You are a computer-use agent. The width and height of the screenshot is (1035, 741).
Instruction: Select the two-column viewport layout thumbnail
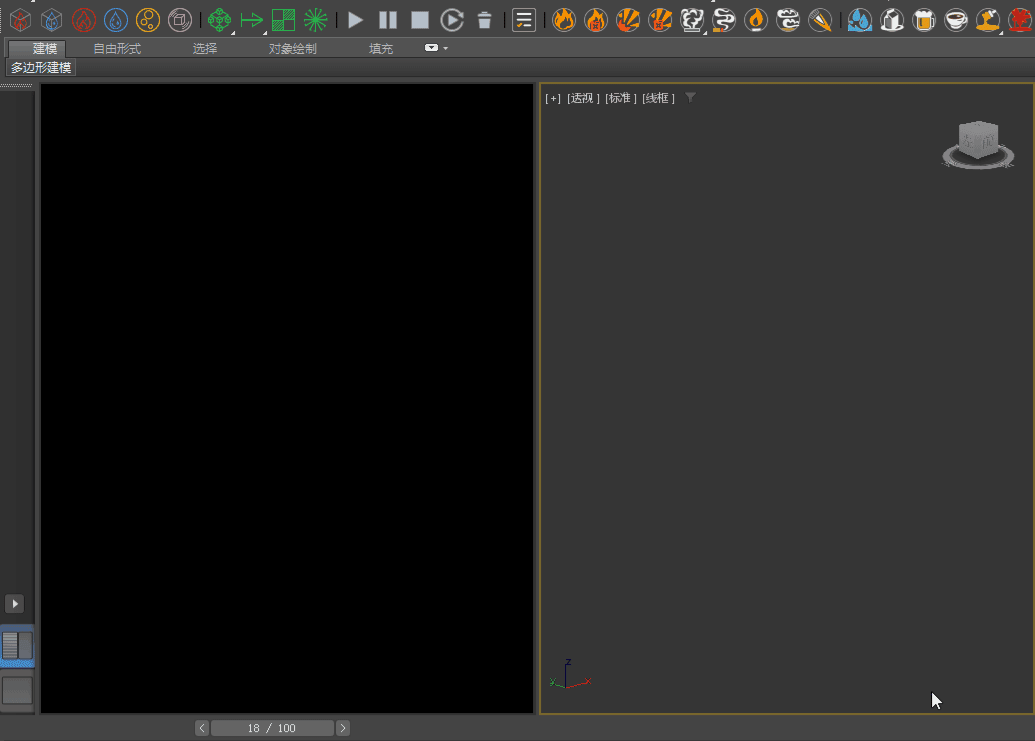tap(17, 645)
